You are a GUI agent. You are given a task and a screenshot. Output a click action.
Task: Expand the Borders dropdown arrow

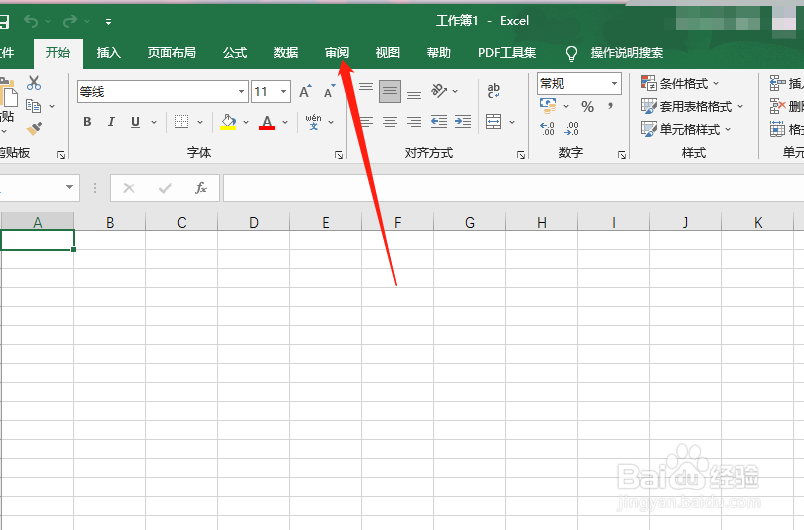(200, 122)
